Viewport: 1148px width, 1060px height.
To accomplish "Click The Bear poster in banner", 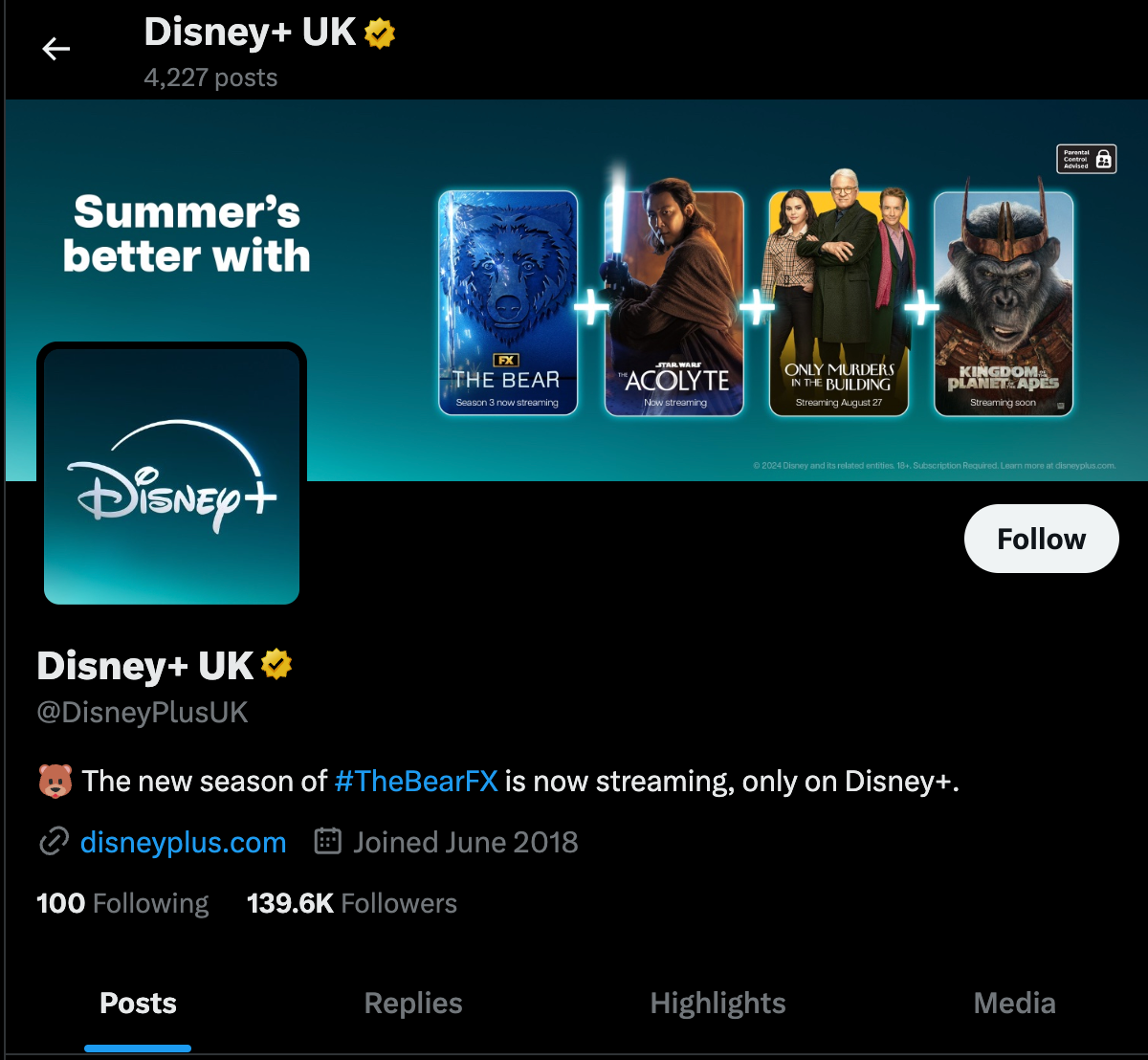I will pos(508,303).
